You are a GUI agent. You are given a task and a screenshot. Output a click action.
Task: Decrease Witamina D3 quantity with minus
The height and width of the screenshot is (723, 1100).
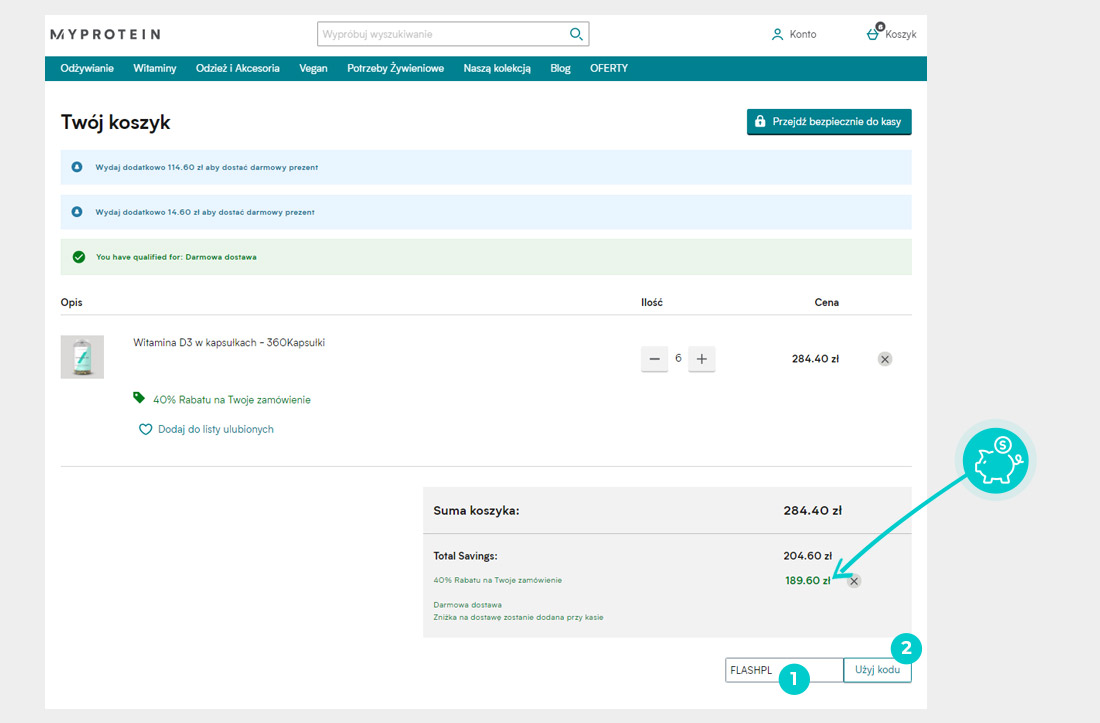pos(654,359)
